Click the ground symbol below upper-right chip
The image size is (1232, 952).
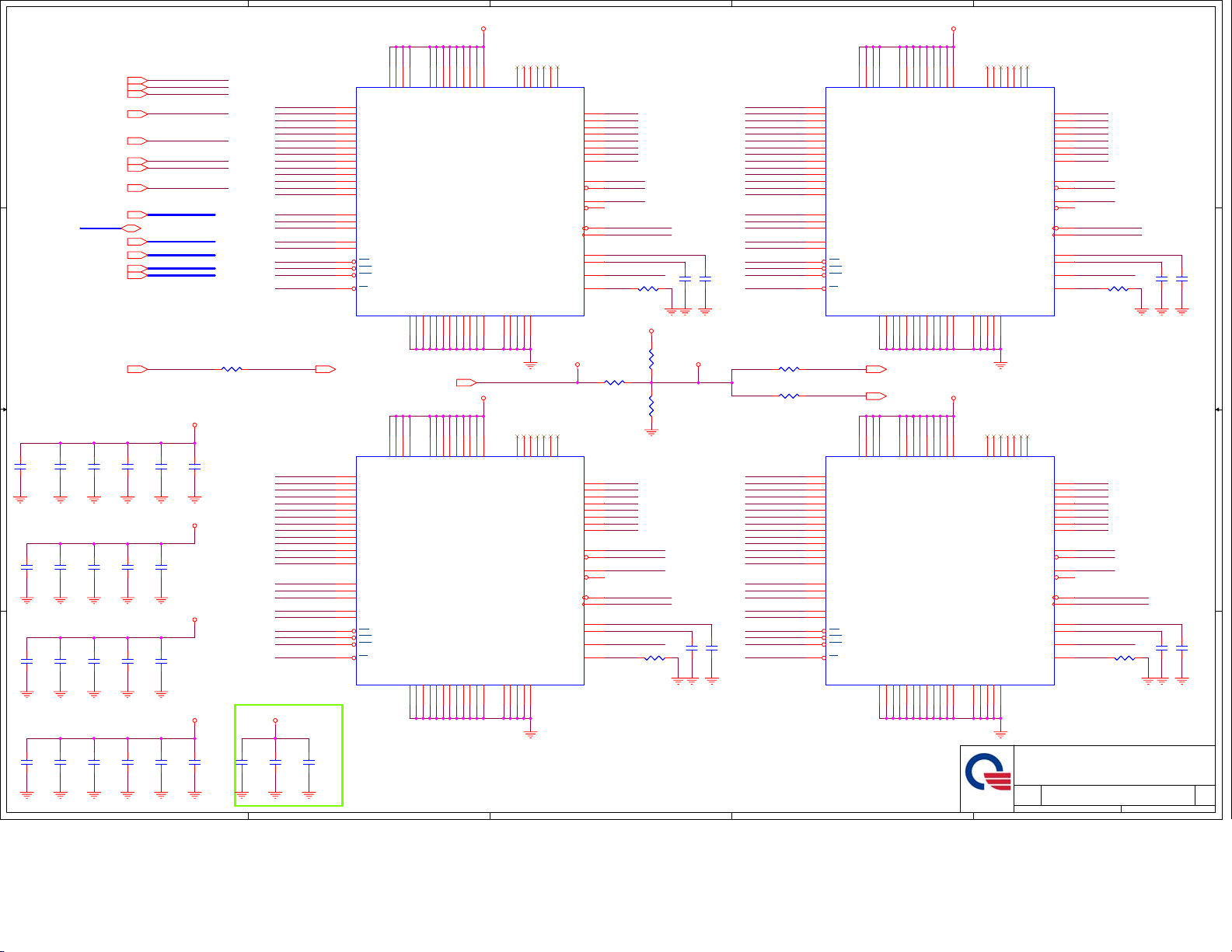point(1000,364)
